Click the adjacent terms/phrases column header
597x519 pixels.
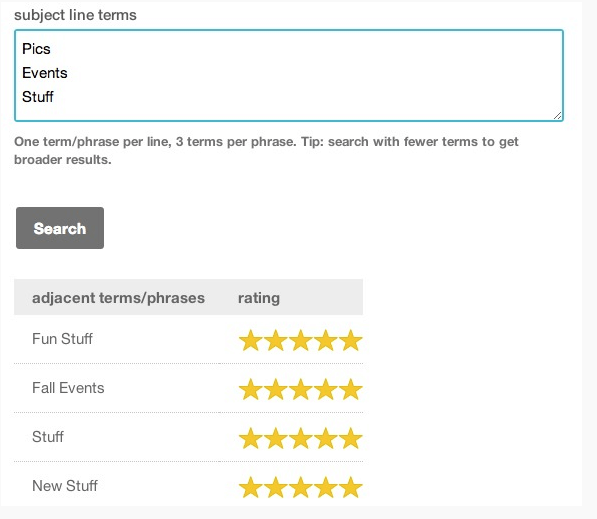118,298
